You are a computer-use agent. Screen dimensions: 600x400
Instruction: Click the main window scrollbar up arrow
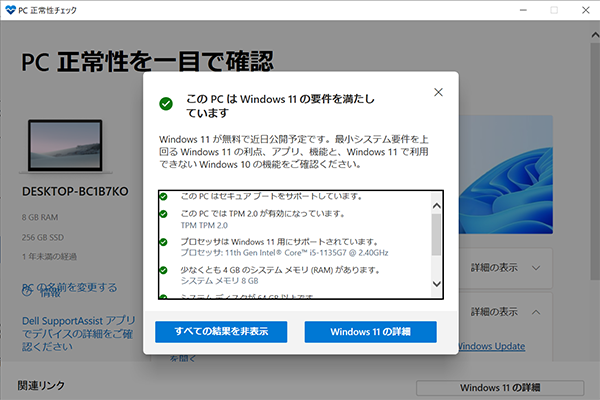click(x=595, y=35)
